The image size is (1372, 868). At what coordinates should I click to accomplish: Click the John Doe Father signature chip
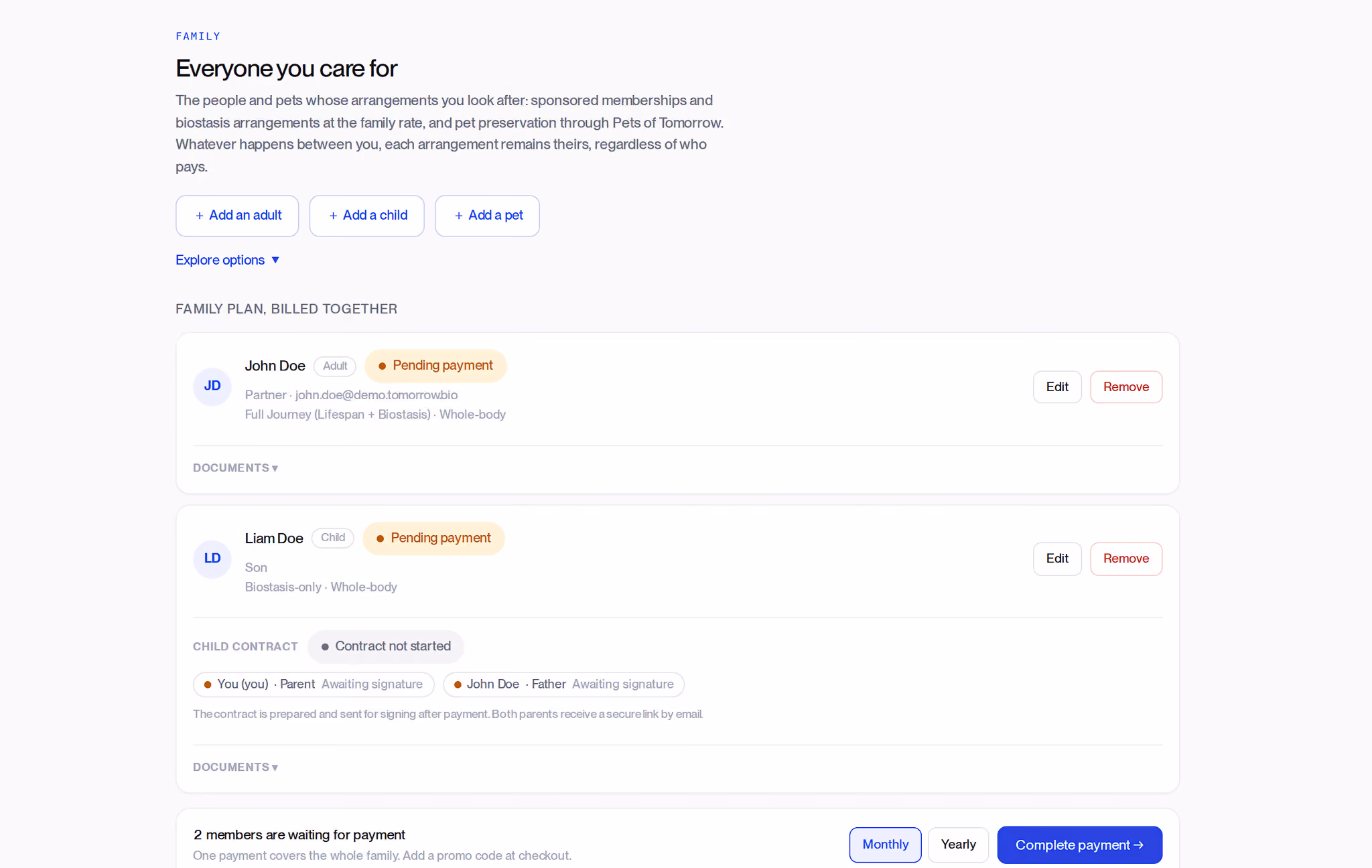click(x=563, y=684)
